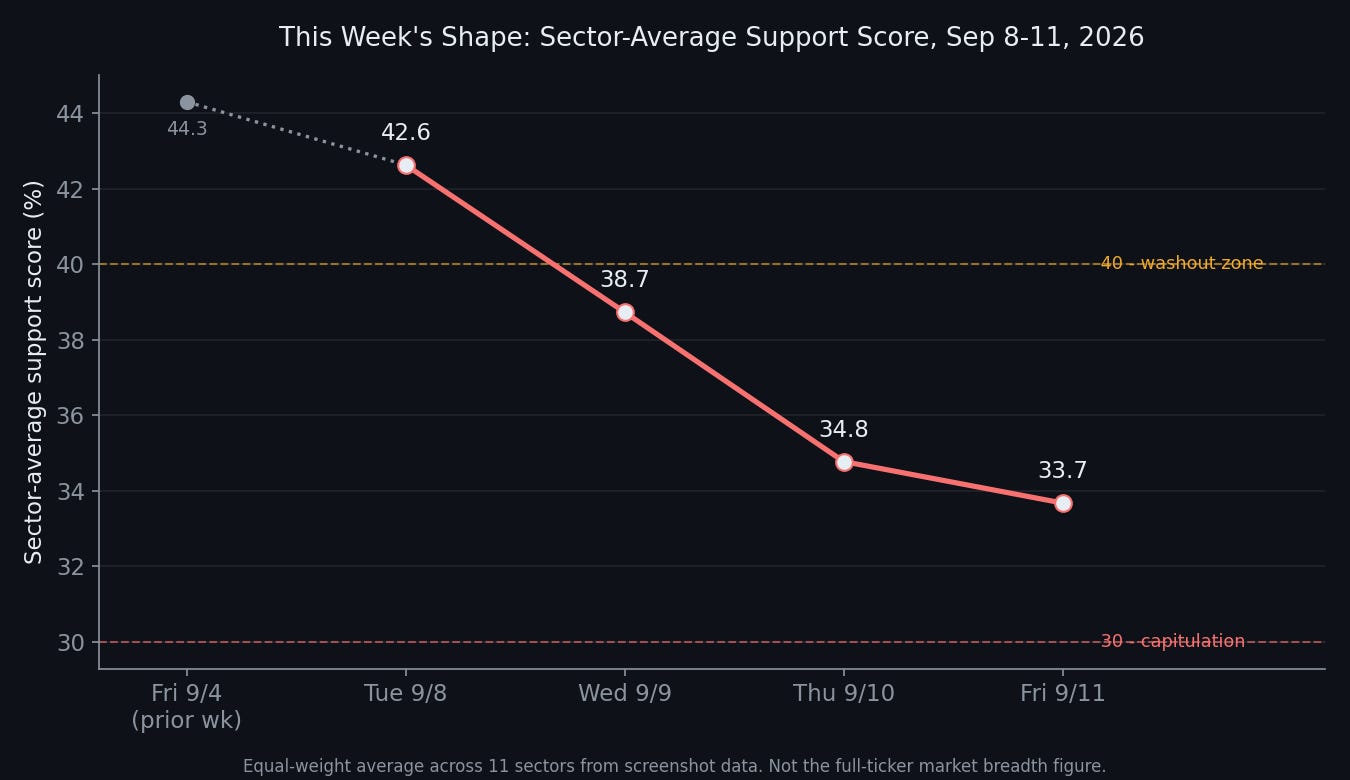Click the Wed 9/9 data point marker
This screenshot has height=780, width=1350.
(625, 312)
